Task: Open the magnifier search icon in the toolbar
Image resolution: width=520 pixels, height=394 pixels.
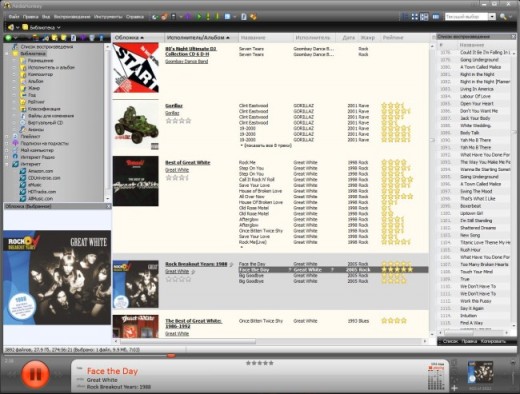Action: click(503, 17)
